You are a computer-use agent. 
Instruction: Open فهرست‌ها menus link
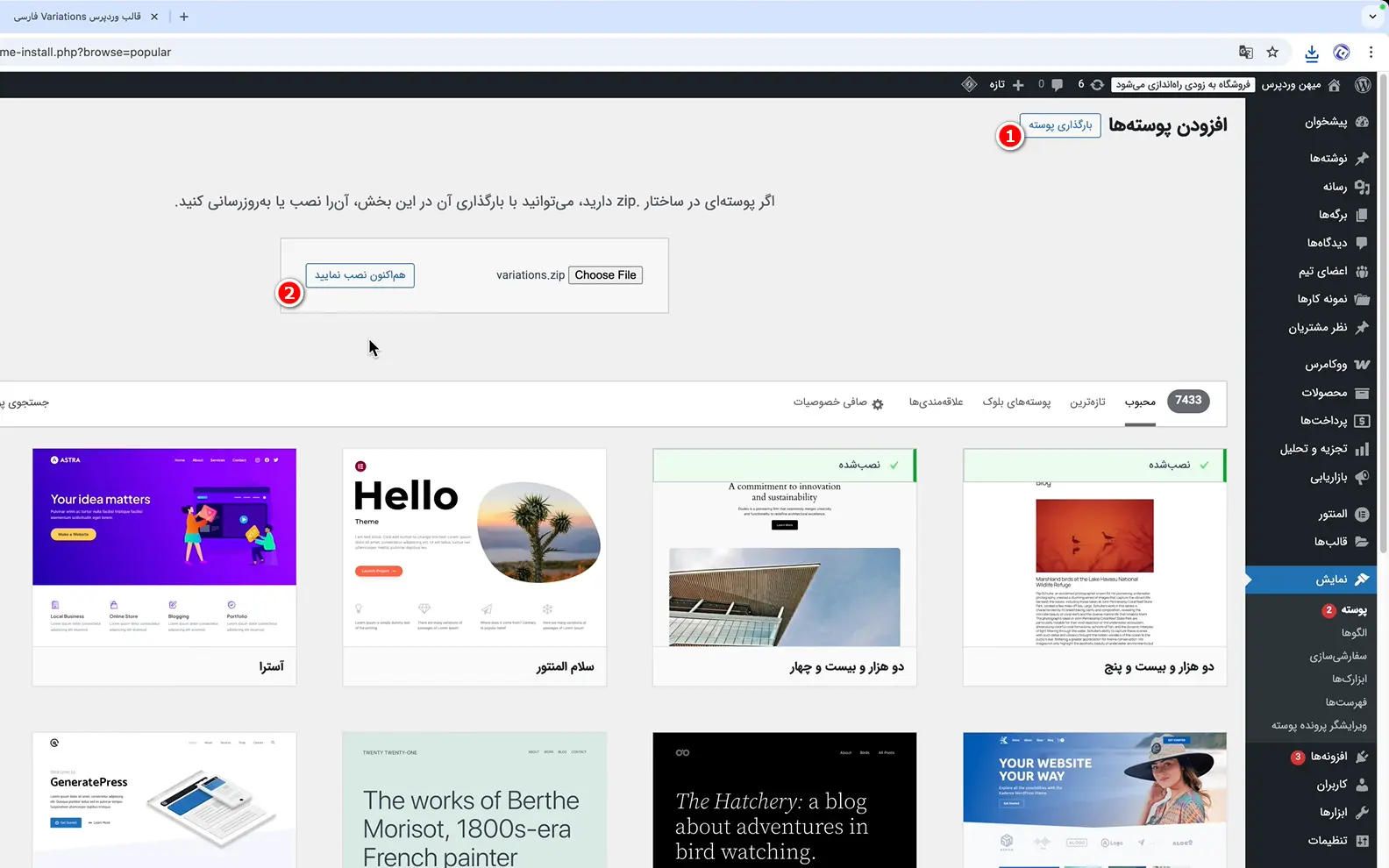point(1346,702)
